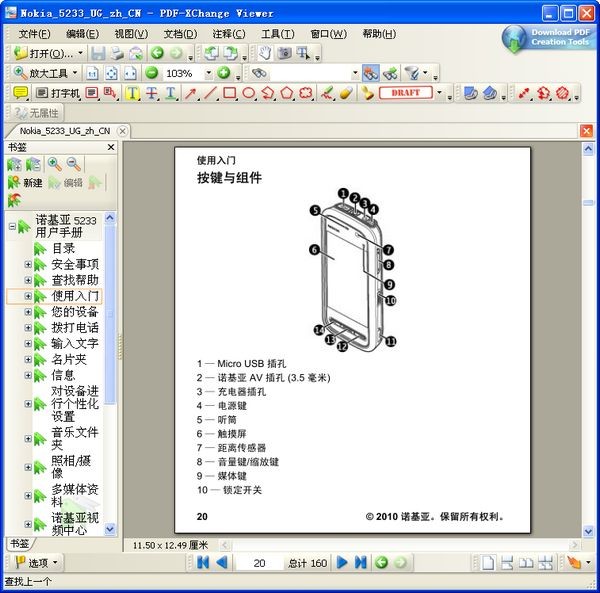Select the 目录 bookmark
Screen dimensions: 600x593
64,248
